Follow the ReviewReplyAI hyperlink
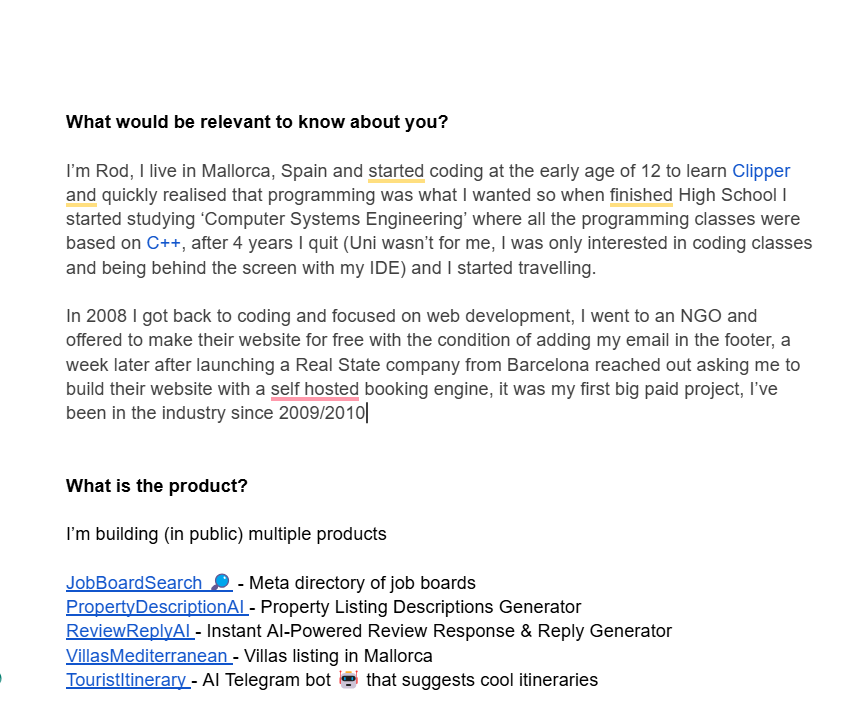 (128, 631)
